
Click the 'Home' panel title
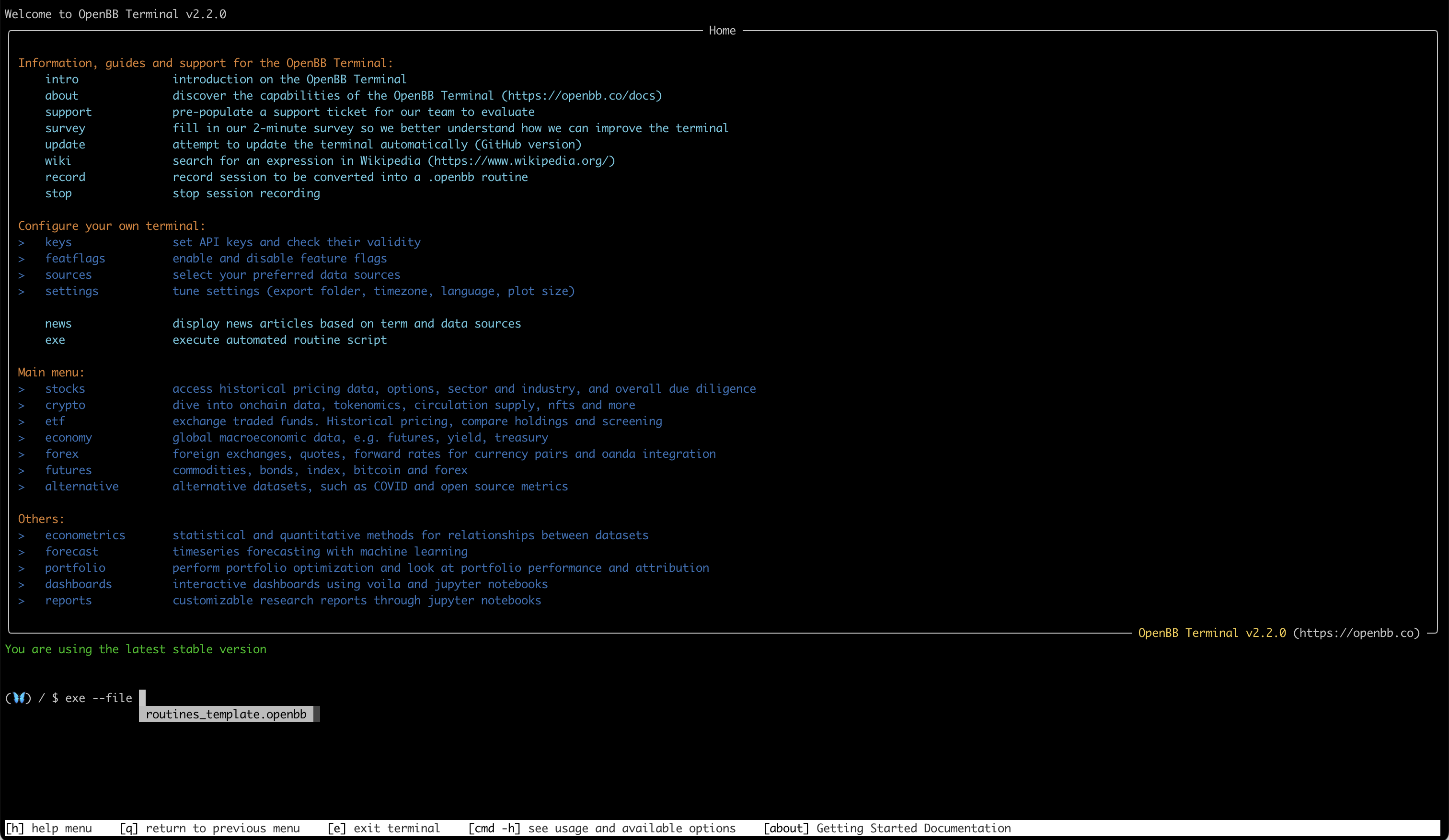click(722, 31)
